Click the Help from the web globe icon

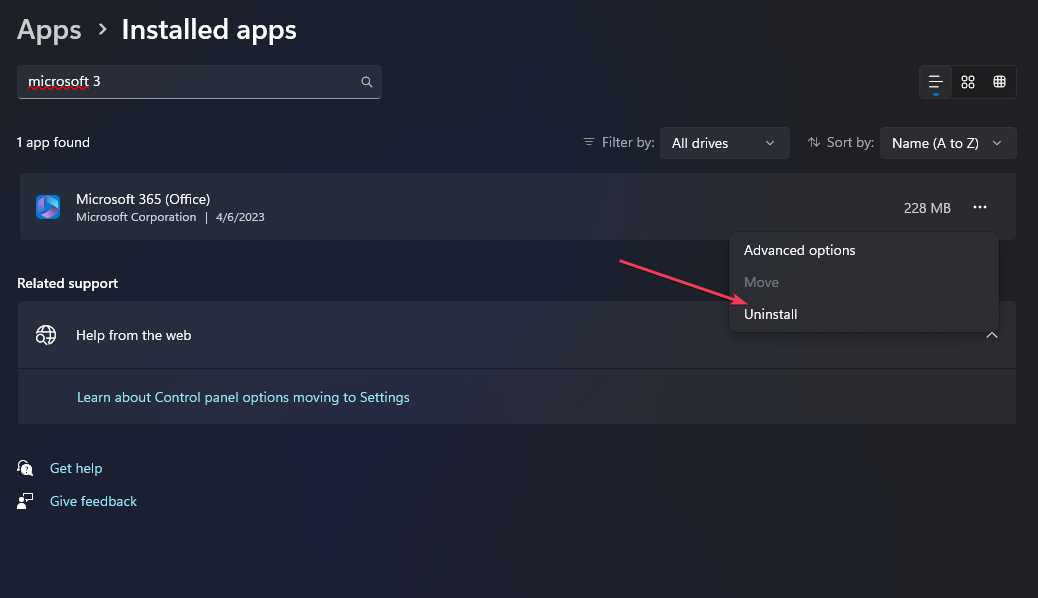(47, 335)
